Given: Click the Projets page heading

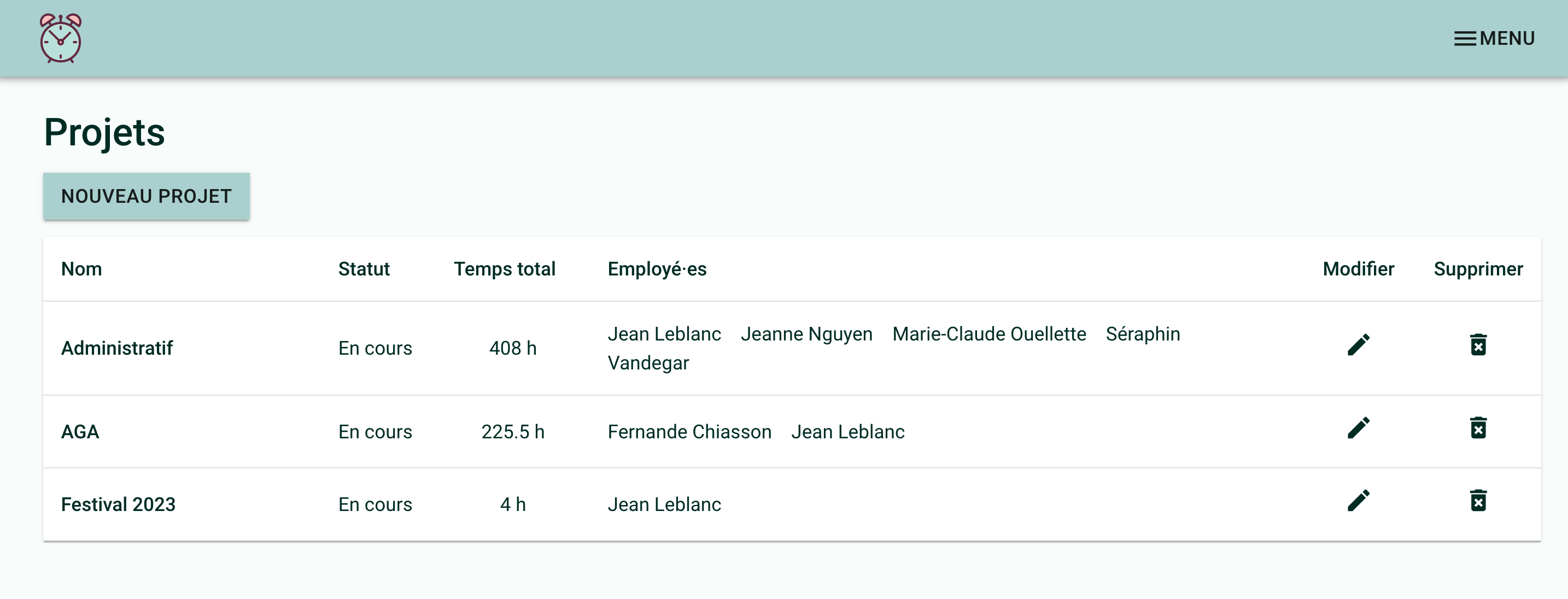Looking at the screenshot, I should (x=104, y=132).
